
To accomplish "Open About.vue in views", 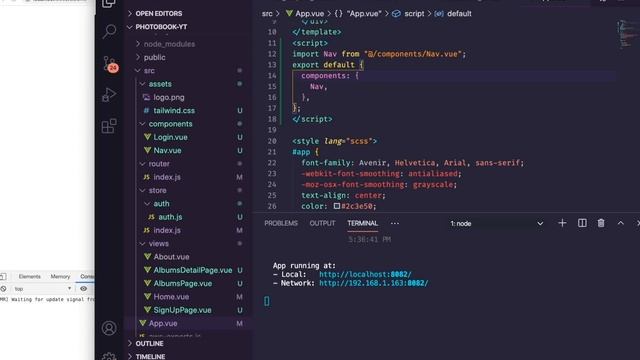I will [171, 257].
